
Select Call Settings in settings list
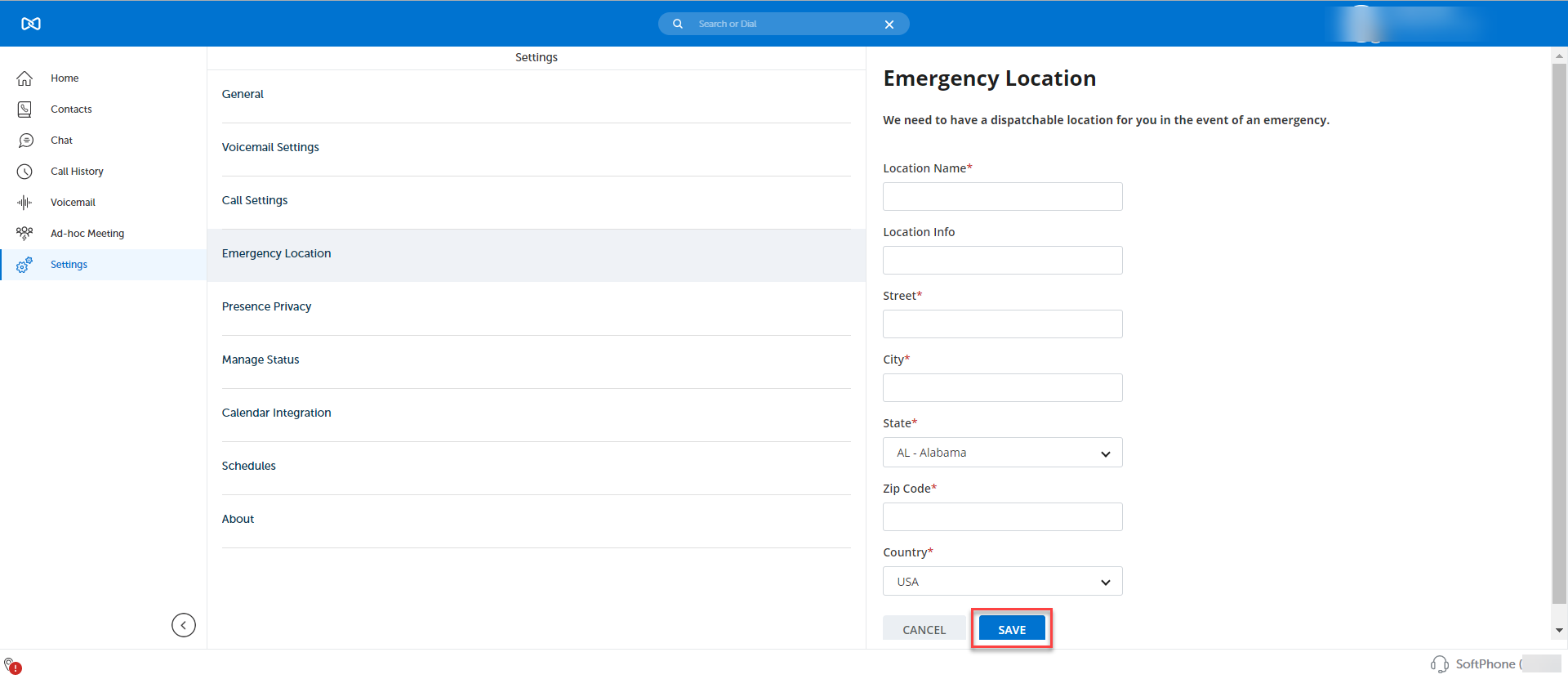click(x=255, y=200)
